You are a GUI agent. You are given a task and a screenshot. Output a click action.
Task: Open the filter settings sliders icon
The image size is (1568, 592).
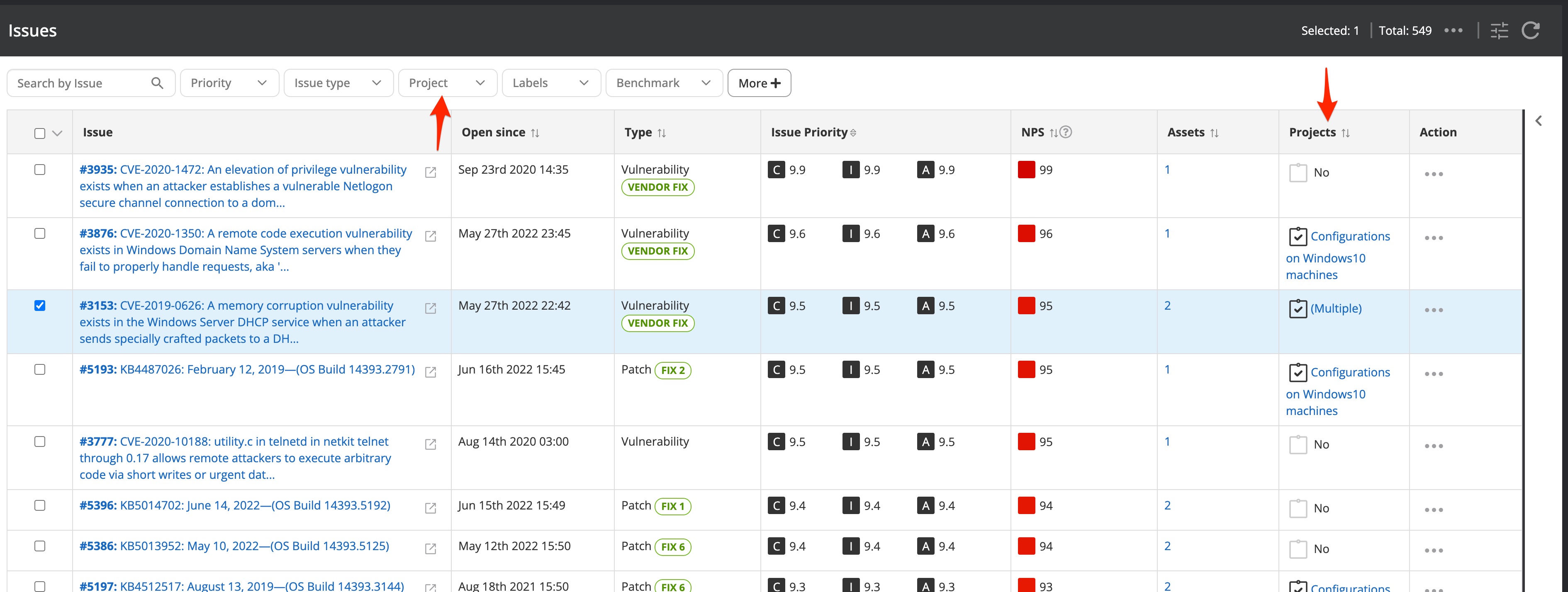click(x=1499, y=30)
